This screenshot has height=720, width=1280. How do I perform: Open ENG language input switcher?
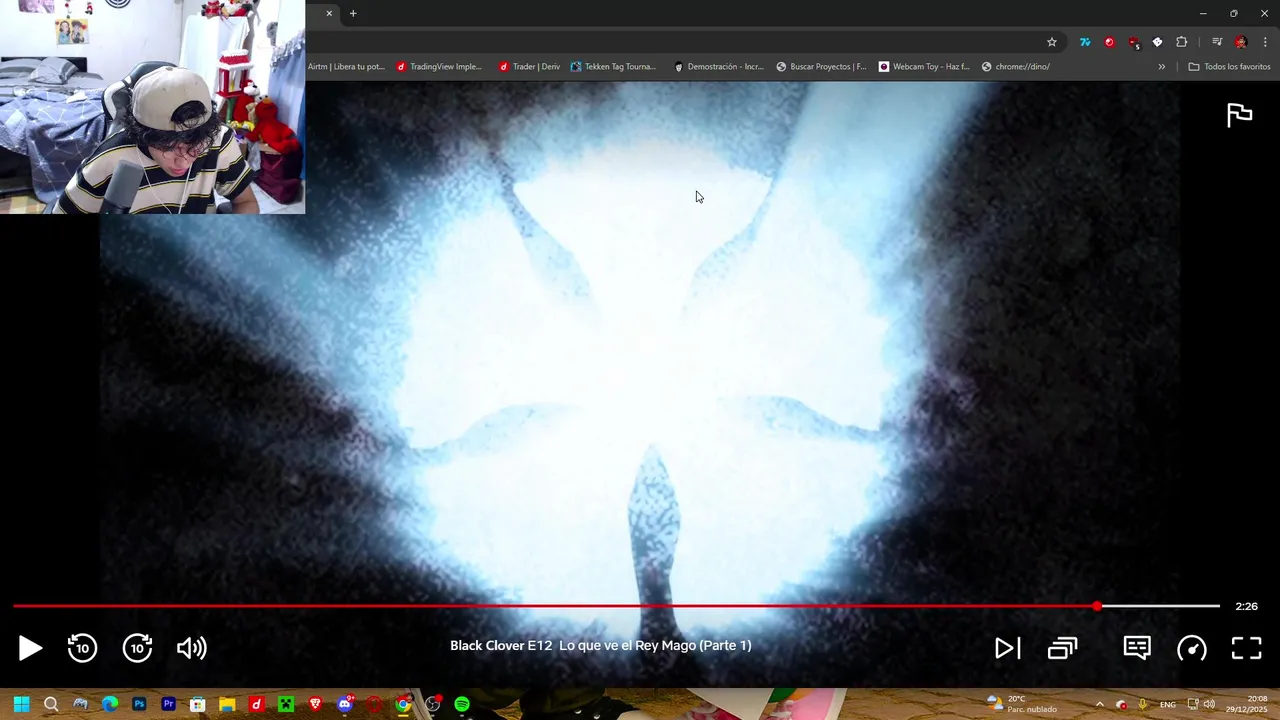(1167, 704)
